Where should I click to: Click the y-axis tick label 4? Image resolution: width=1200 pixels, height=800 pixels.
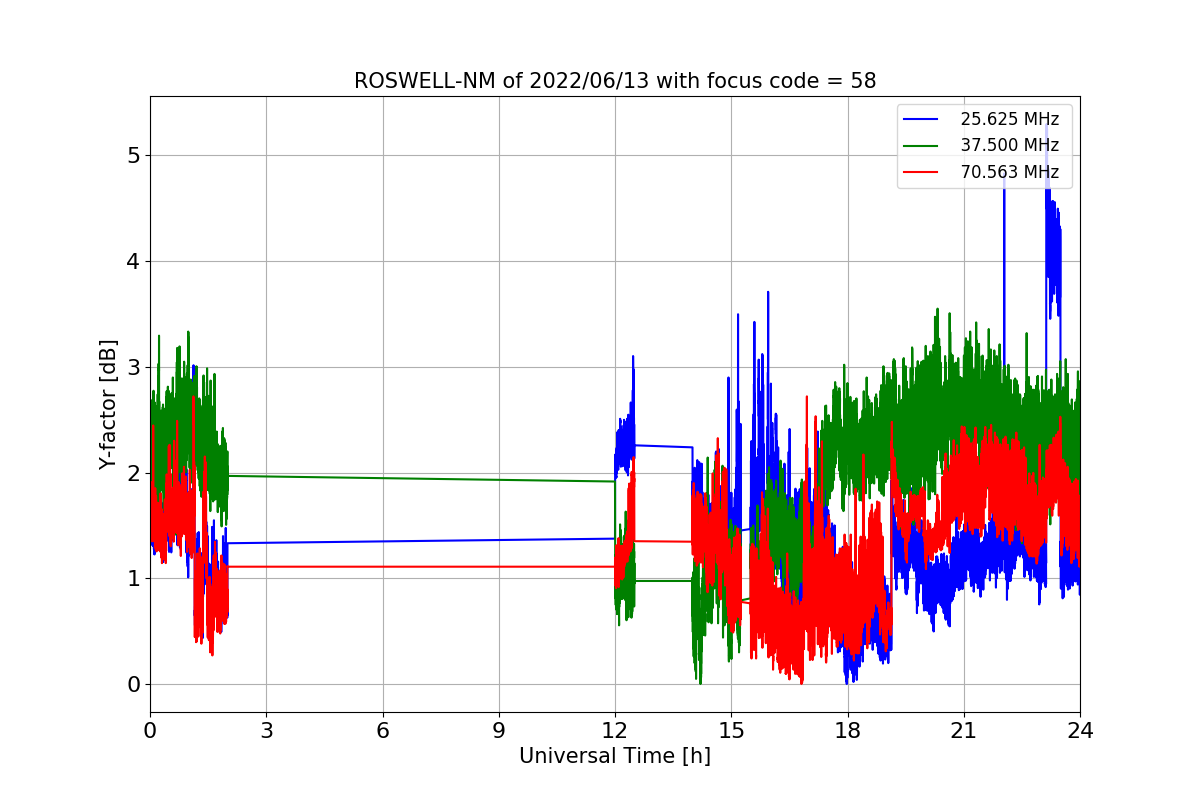(134, 262)
